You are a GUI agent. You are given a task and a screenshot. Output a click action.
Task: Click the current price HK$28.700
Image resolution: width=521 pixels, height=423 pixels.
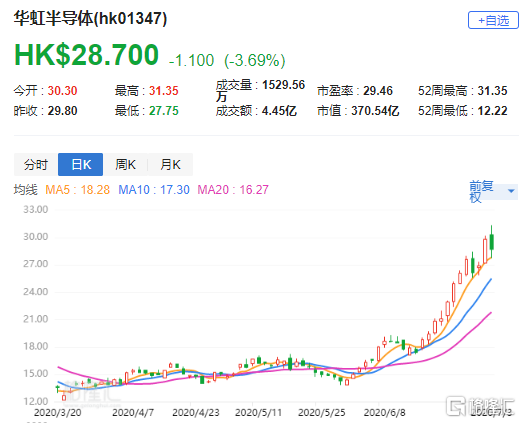(86, 54)
